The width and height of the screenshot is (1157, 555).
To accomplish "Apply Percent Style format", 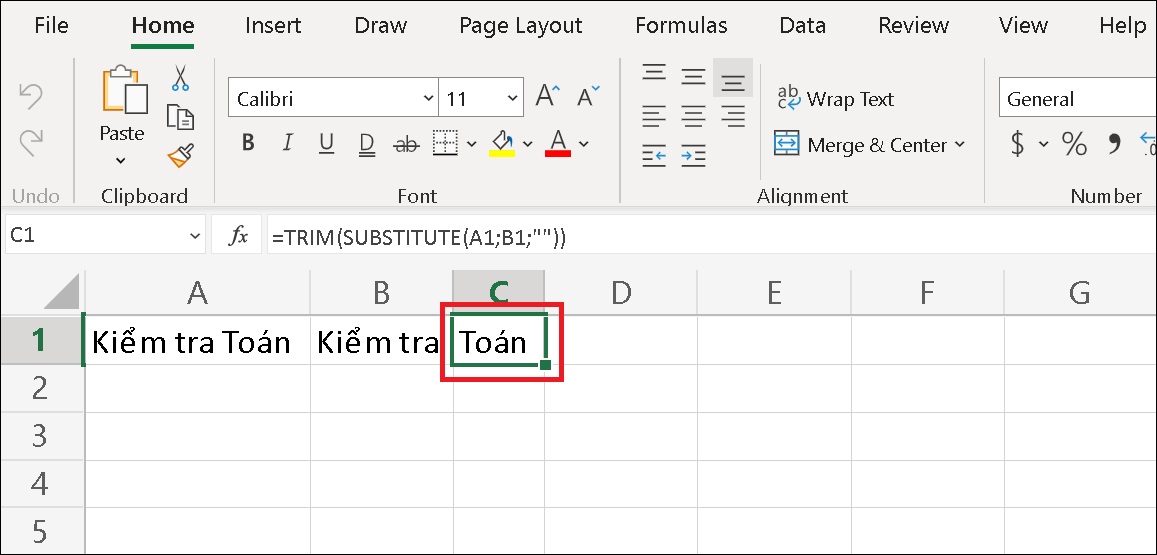I will click(1074, 144).
